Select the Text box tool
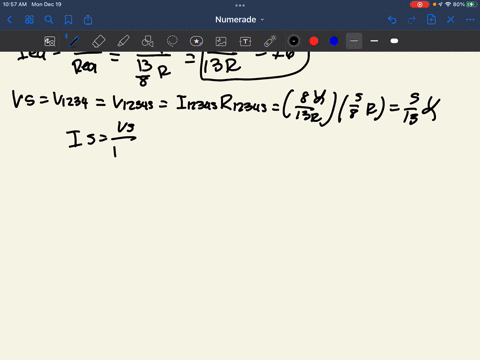This screenshot has height=360, width=480. coord(245,41)
